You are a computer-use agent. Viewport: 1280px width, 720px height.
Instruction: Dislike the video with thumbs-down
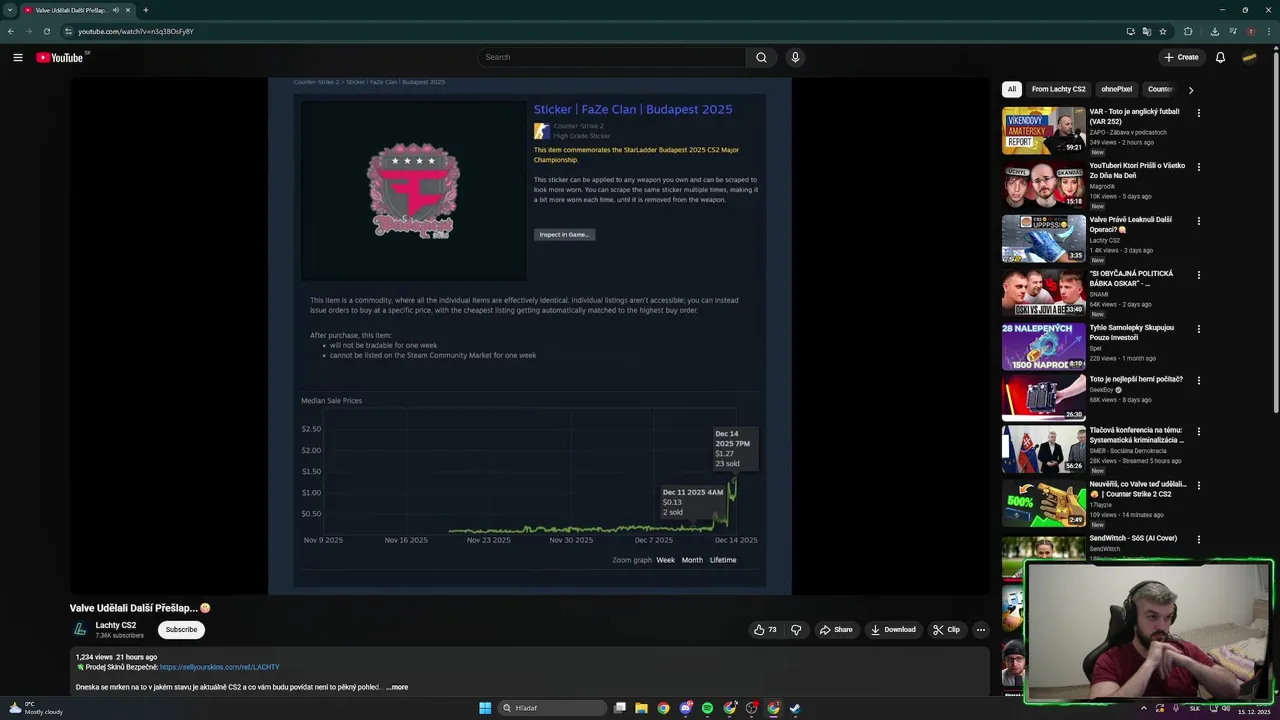[796, 630]
